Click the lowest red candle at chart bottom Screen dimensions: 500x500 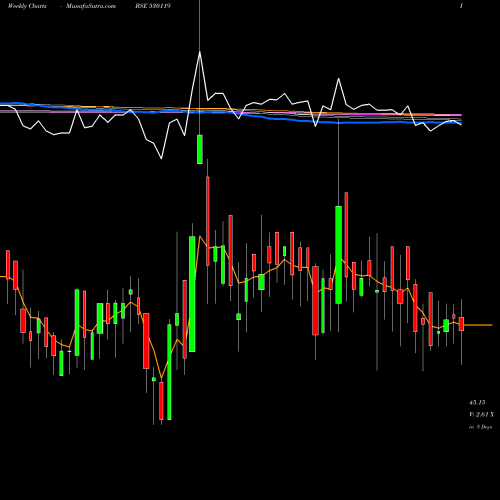coord(161,401)
